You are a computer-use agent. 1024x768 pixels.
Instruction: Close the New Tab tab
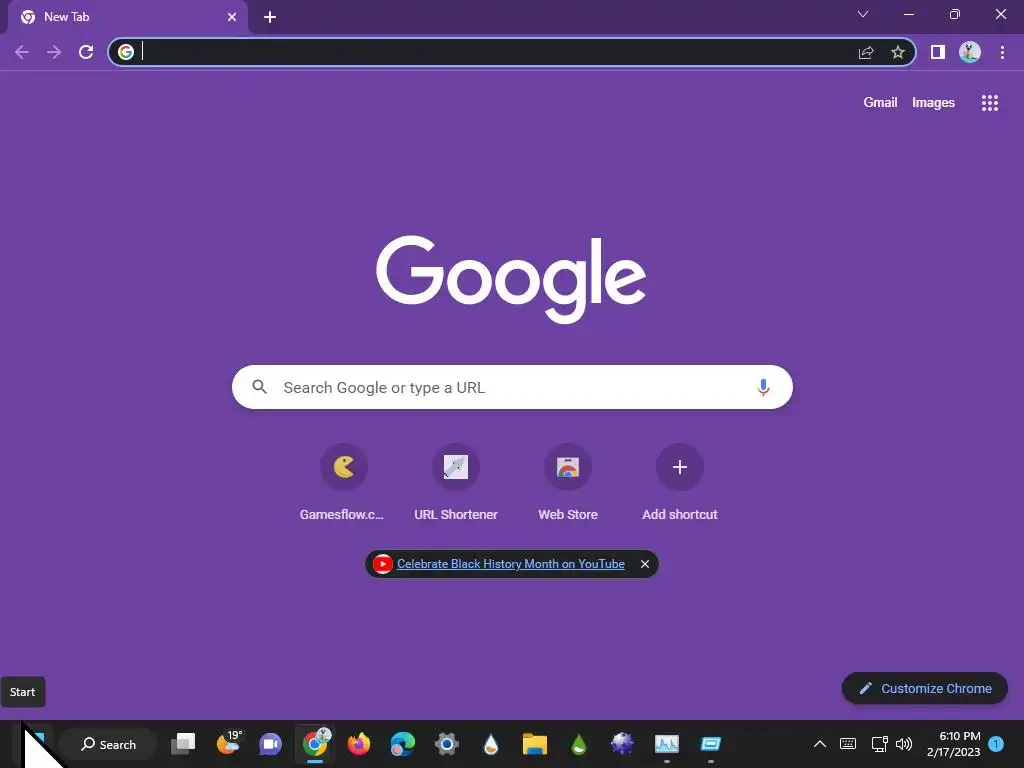click(232, 17)
